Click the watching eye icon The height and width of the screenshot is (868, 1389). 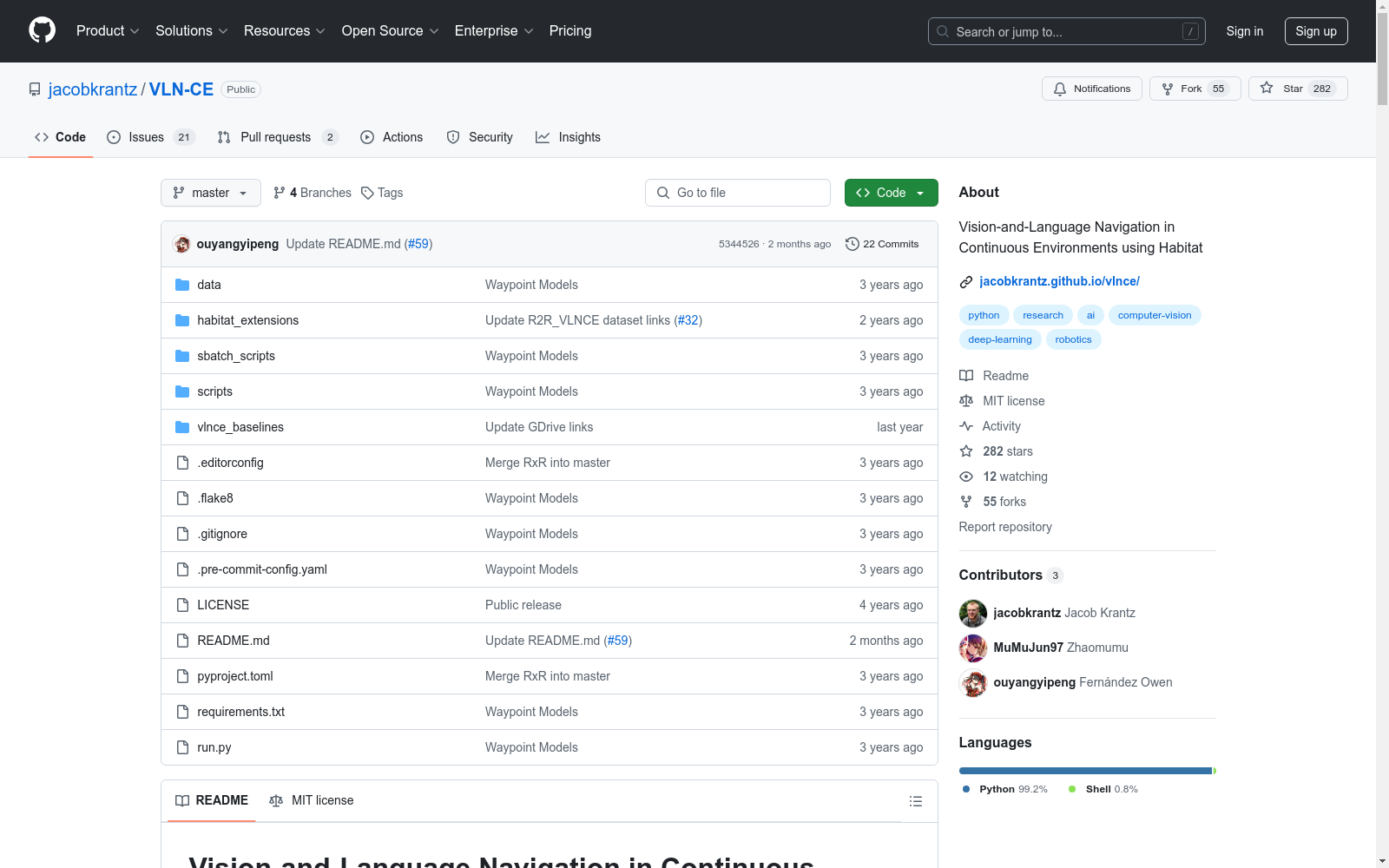tap(966, 477)
